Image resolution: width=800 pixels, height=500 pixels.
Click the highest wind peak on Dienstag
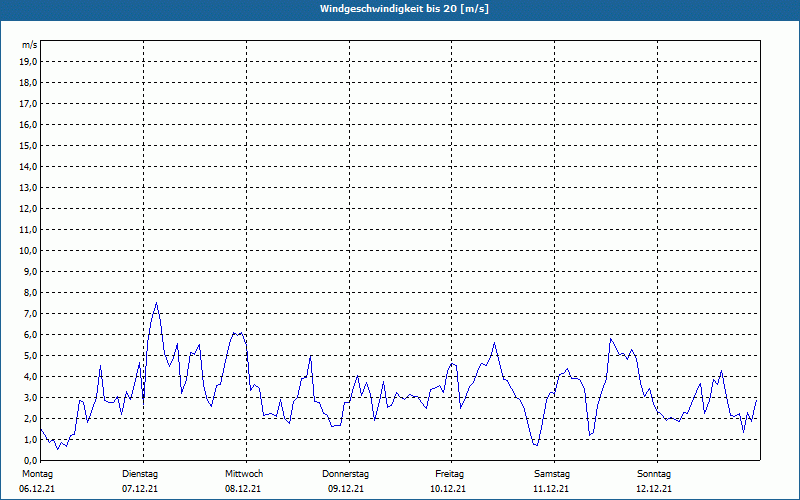point(157,303)
